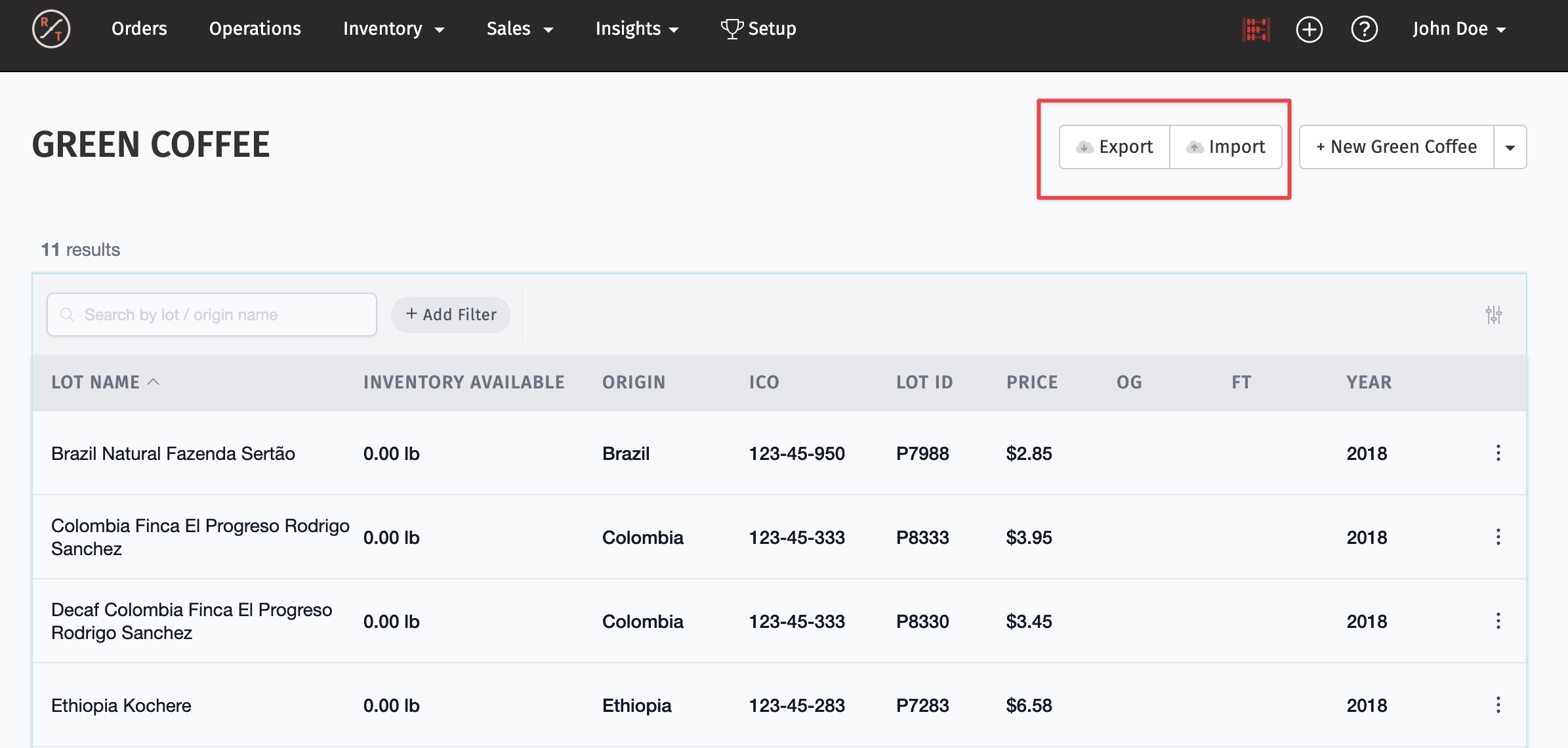Open the Insights menu
This screenshot has height=748, width=1568.
click(636, 29)
